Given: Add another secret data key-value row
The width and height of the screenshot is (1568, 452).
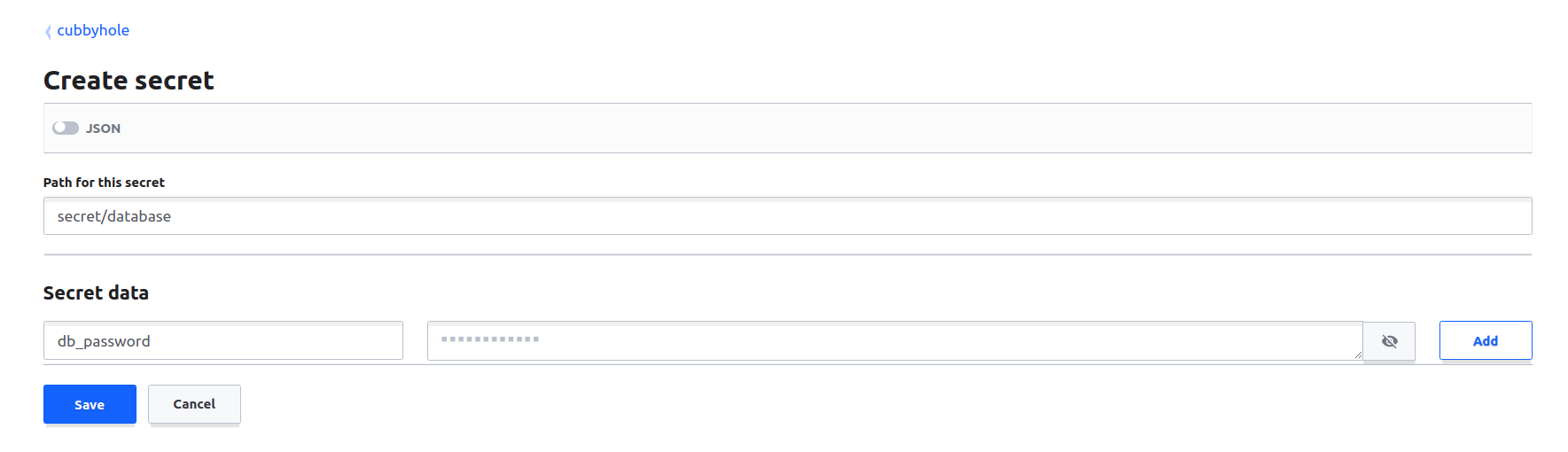Looking at the screenshot, I should click(x=1485, y=341).
